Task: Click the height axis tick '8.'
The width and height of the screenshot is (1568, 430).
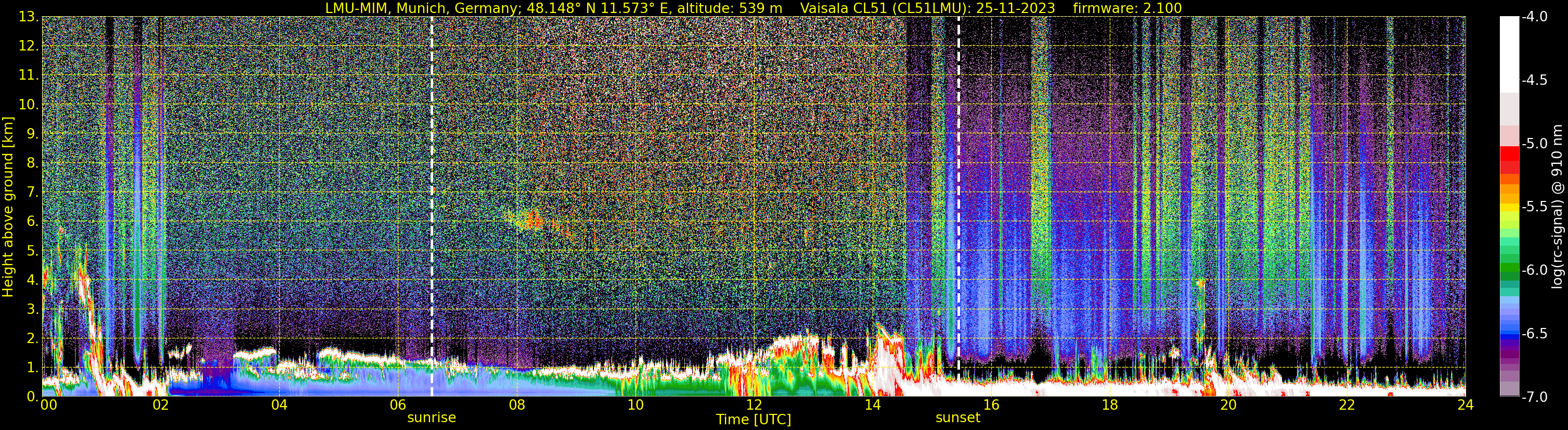Action: (32, 163)
